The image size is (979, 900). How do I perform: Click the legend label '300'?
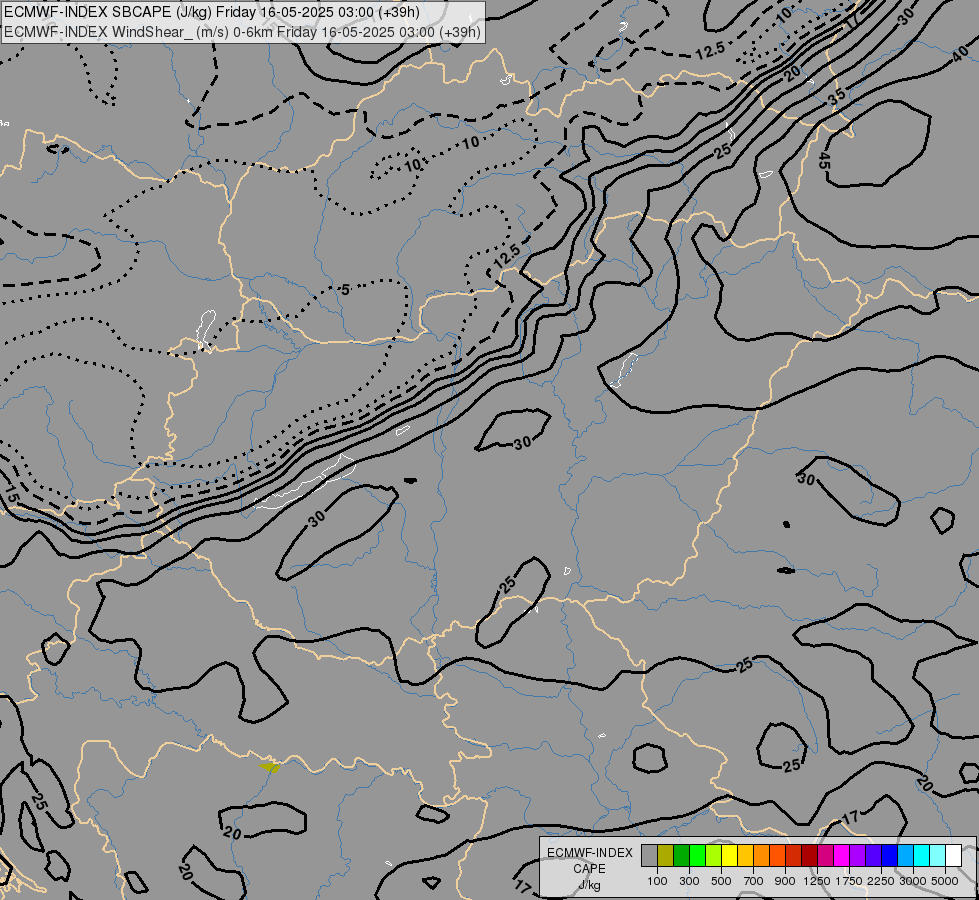click(x=689, y=881)
